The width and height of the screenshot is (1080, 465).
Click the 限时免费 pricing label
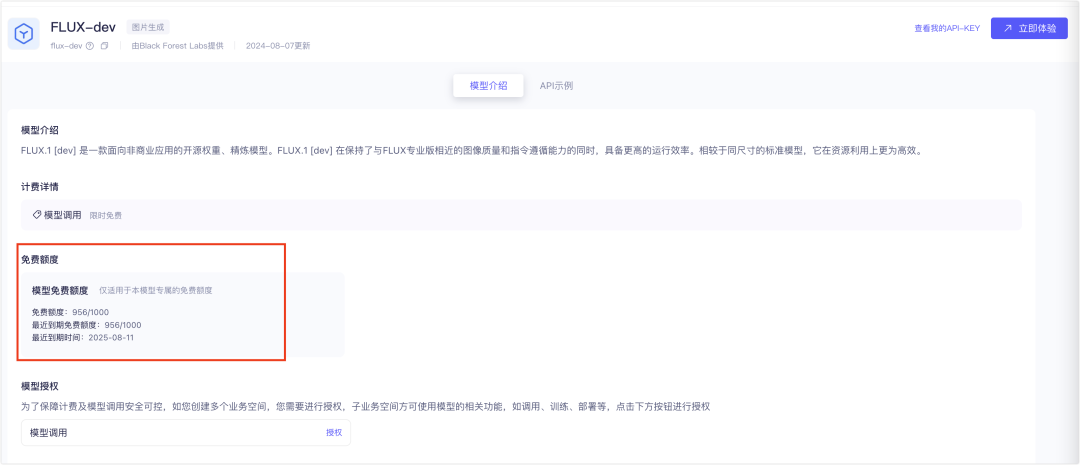(106, 215)
